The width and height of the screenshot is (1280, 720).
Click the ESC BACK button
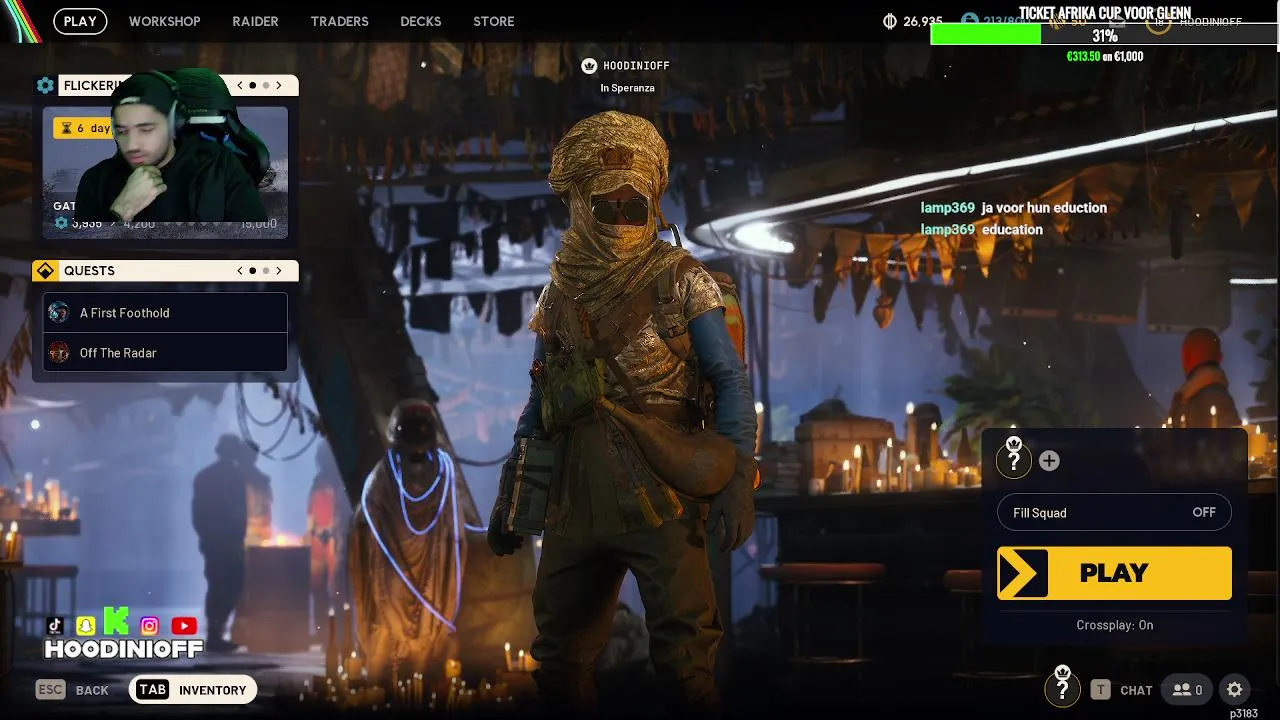(73, 690)
